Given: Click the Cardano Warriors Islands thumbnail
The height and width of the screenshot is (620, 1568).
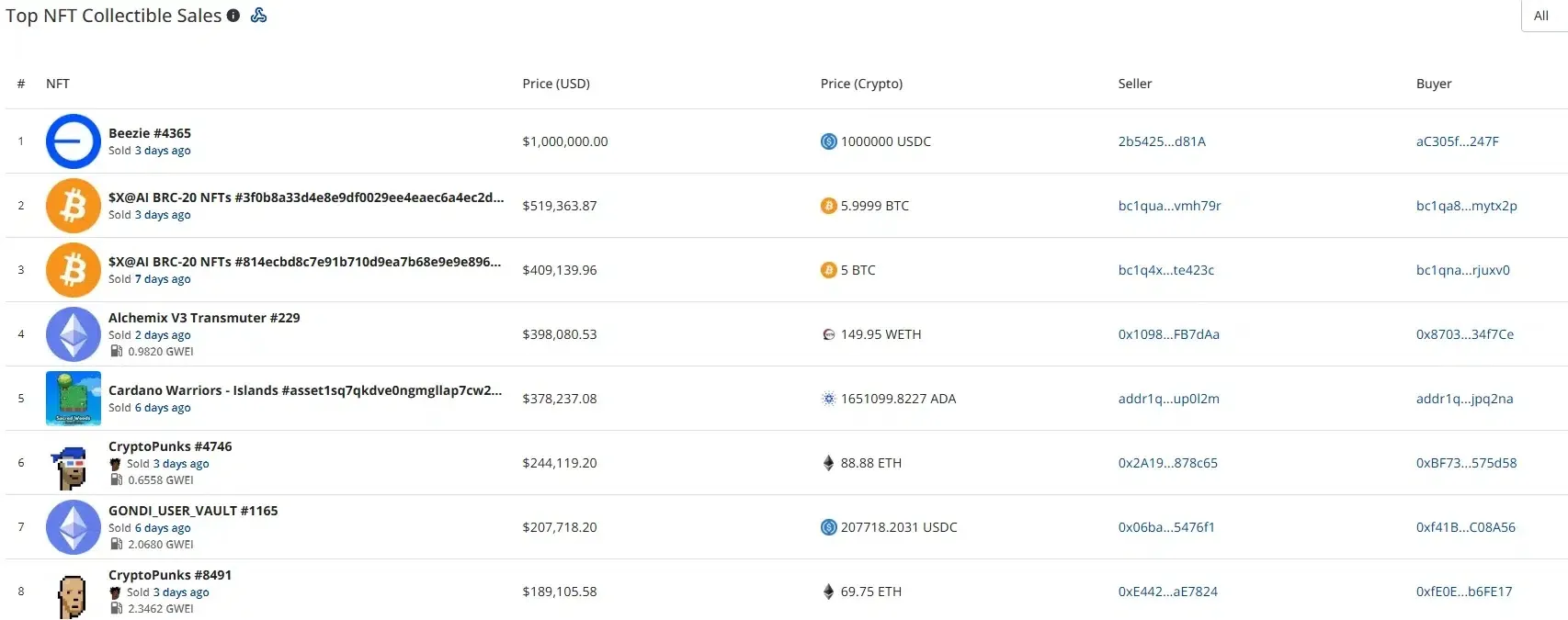Looking at the screenshot, I should [74, 399].
